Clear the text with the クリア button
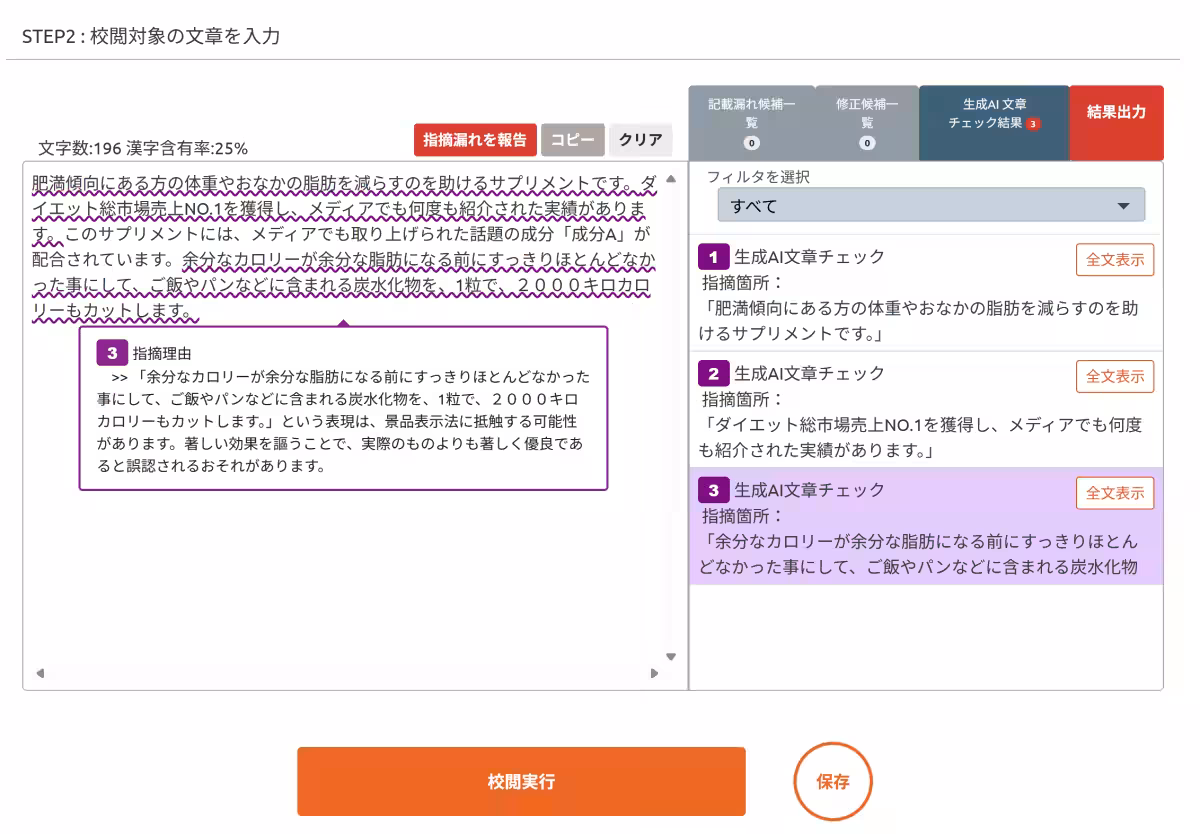 coord(640,140)
